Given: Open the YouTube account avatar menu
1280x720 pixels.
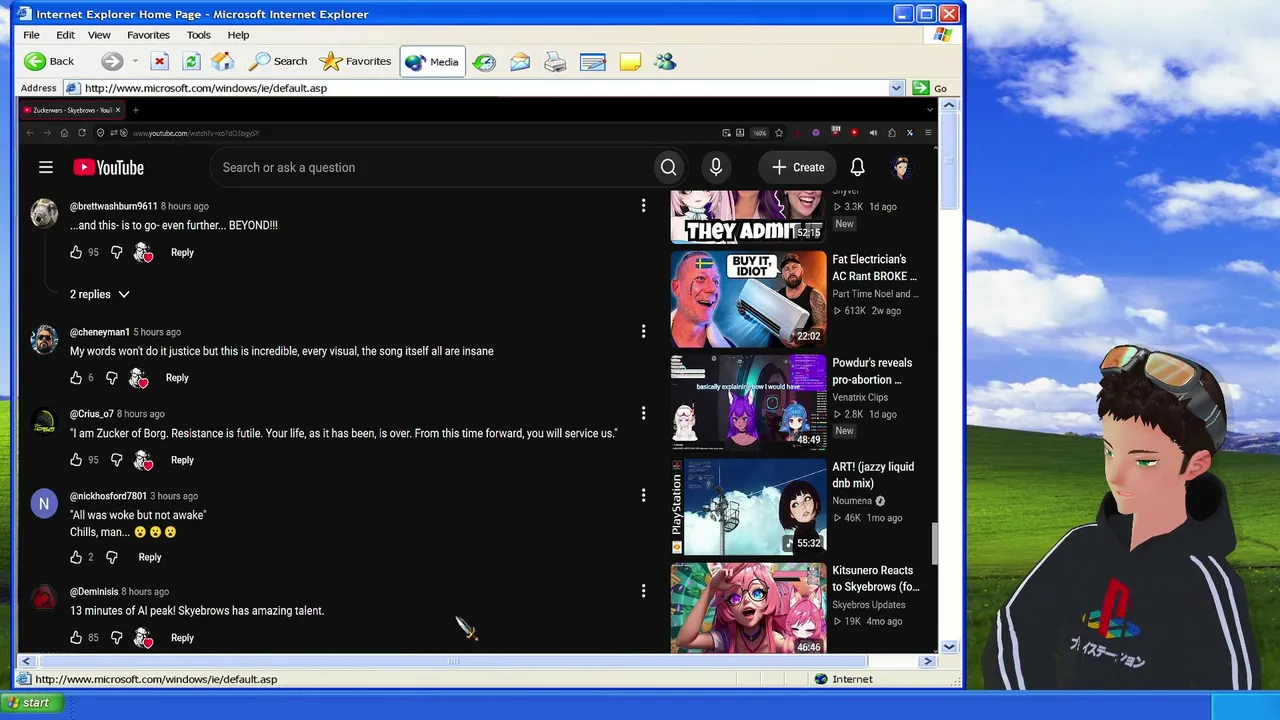Looking at the screenshot, I should 901,167.
